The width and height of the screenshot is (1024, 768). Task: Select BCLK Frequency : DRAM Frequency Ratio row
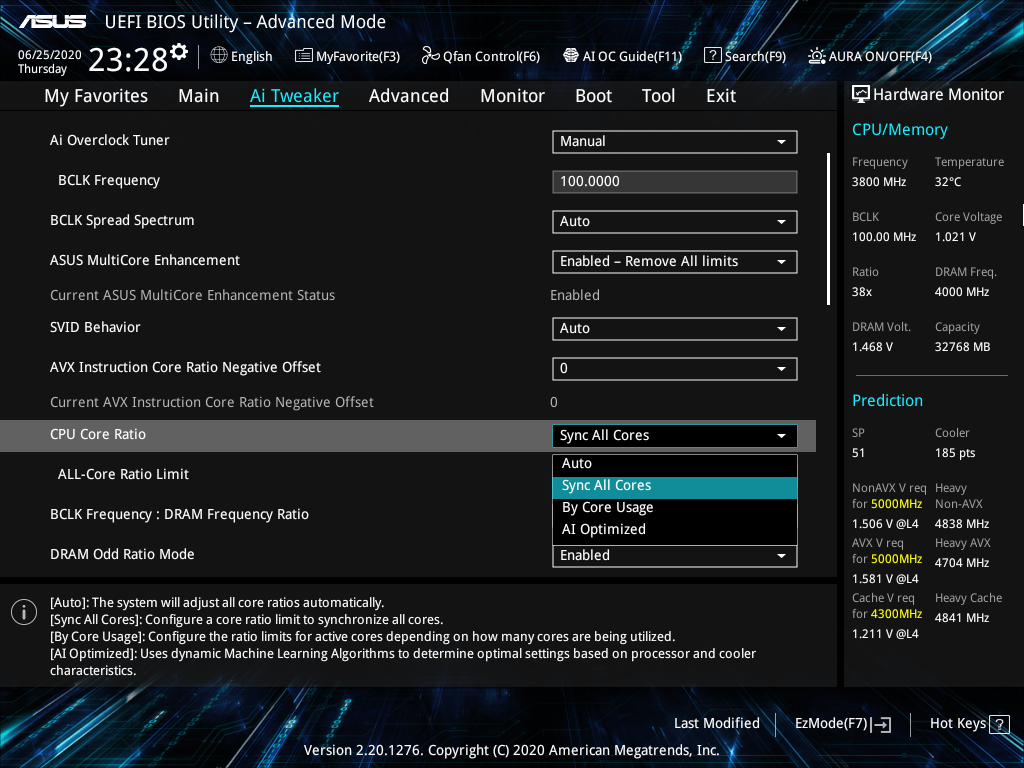[180, 515]
